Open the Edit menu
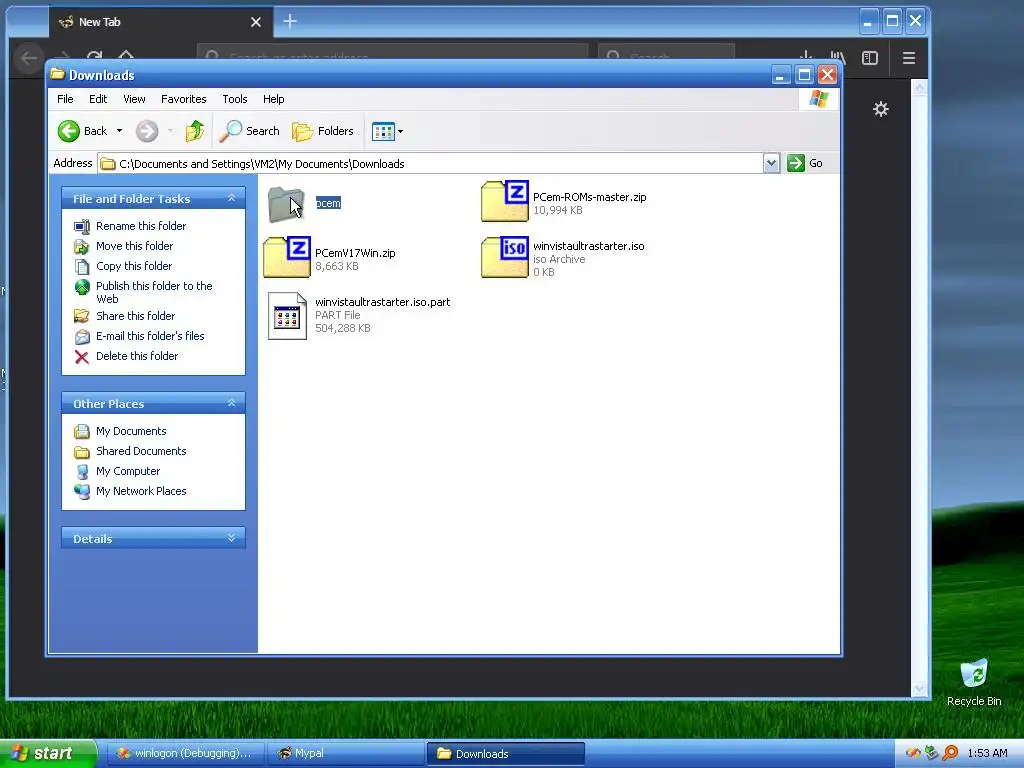The height and width of the screenshot is (768, 1024). click(x=98, y=99)
